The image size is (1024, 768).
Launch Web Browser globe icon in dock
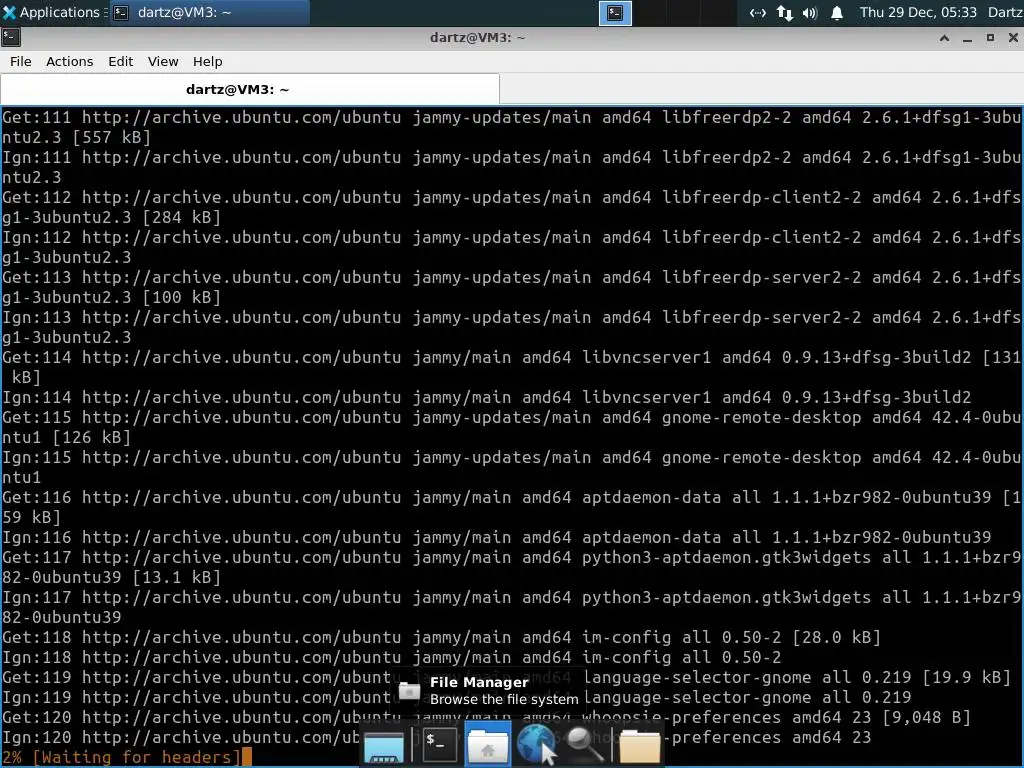[536, 744]
